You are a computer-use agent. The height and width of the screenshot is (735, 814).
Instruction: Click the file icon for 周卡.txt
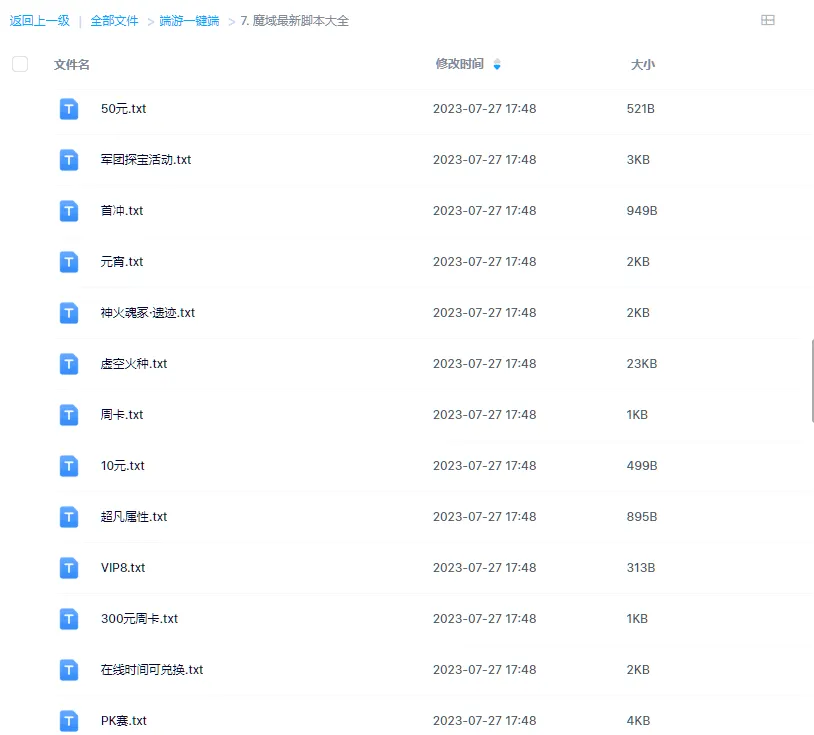69,415
